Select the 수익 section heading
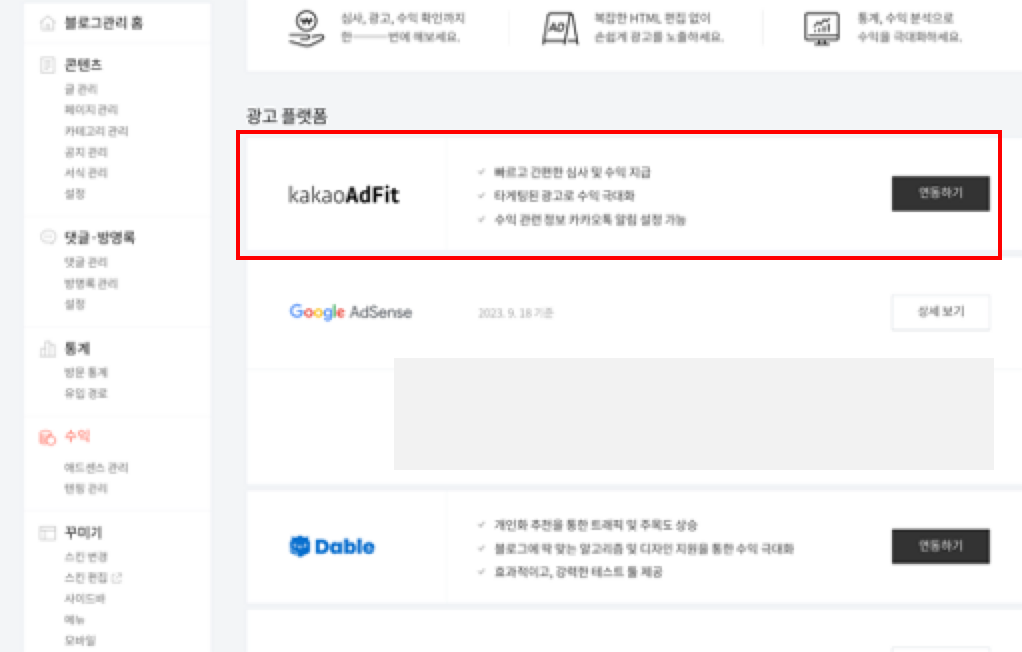This screenshot has width=1022, height=652. tap(77, 436)
